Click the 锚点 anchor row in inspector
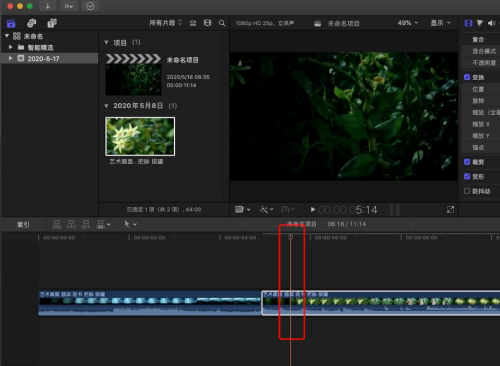 coord(481,147)
